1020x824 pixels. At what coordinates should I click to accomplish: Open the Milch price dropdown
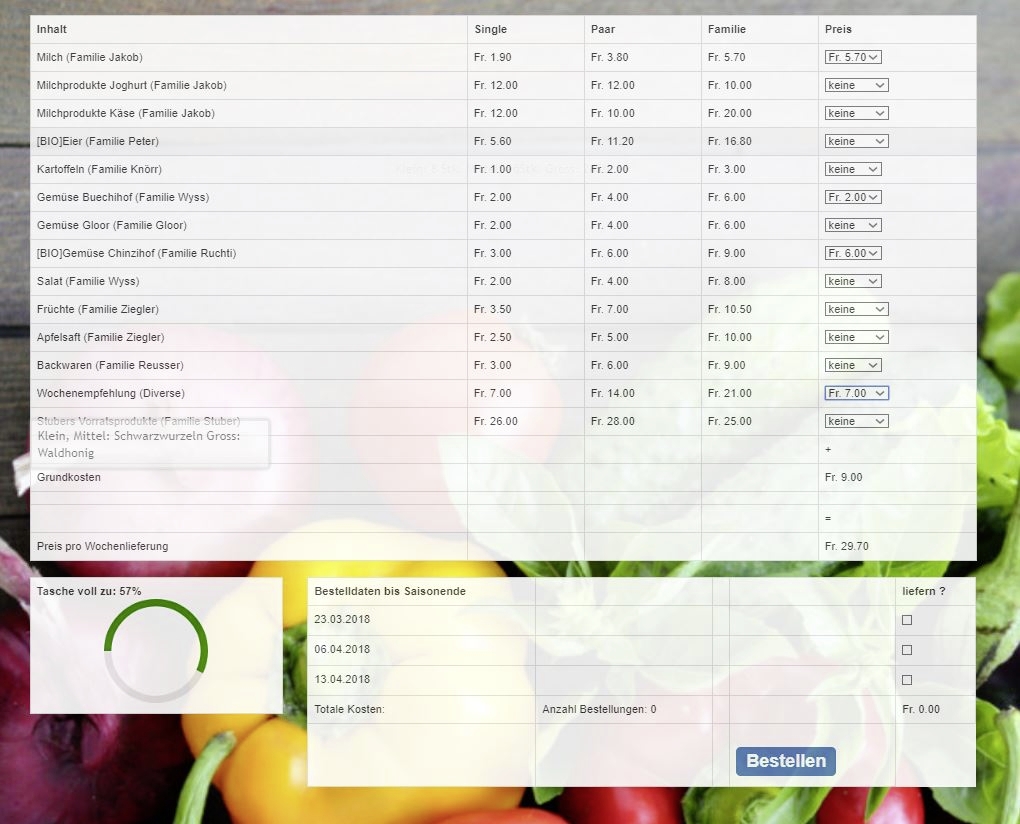pos(853,58)
